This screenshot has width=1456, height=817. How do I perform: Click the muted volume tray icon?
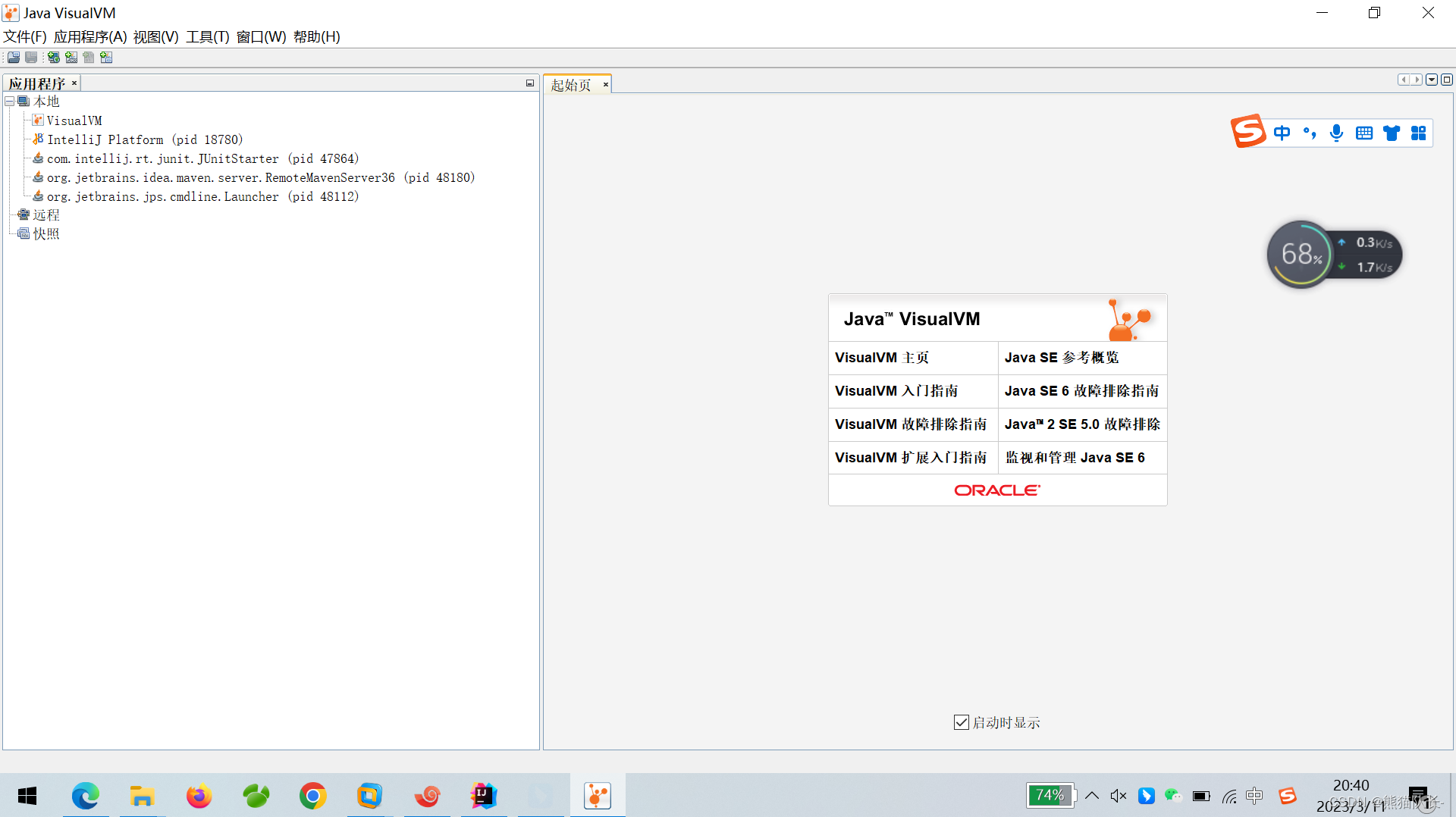pyautogui.click(x=1118, y=796)
